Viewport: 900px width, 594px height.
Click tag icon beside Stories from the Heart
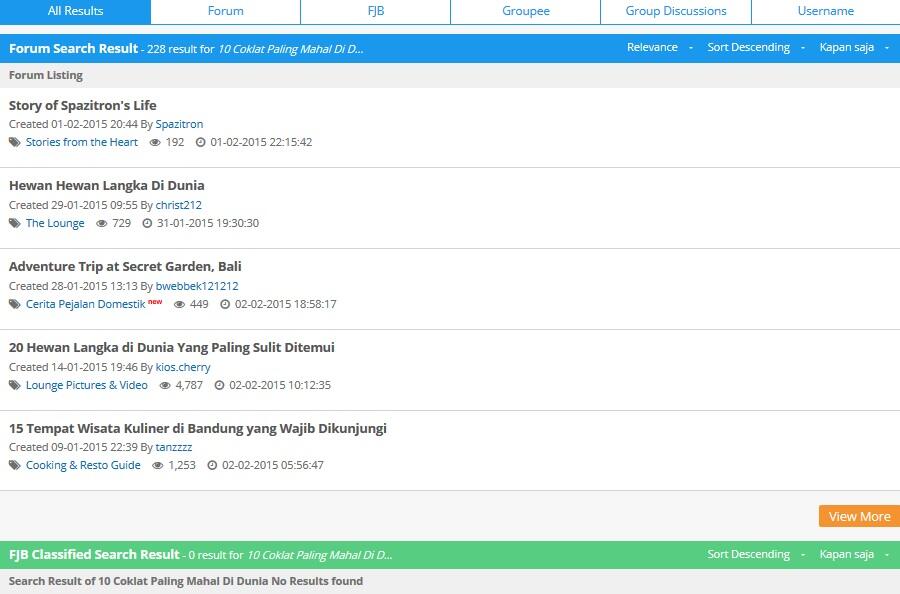point(15,142)
